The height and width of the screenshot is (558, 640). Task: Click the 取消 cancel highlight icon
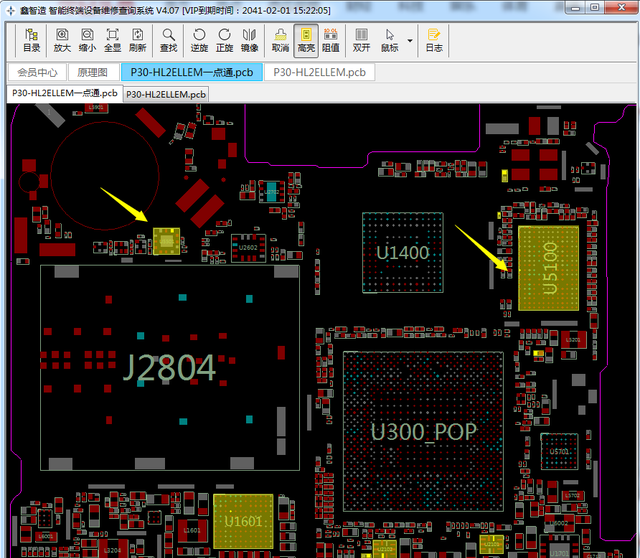click(280, 40)
